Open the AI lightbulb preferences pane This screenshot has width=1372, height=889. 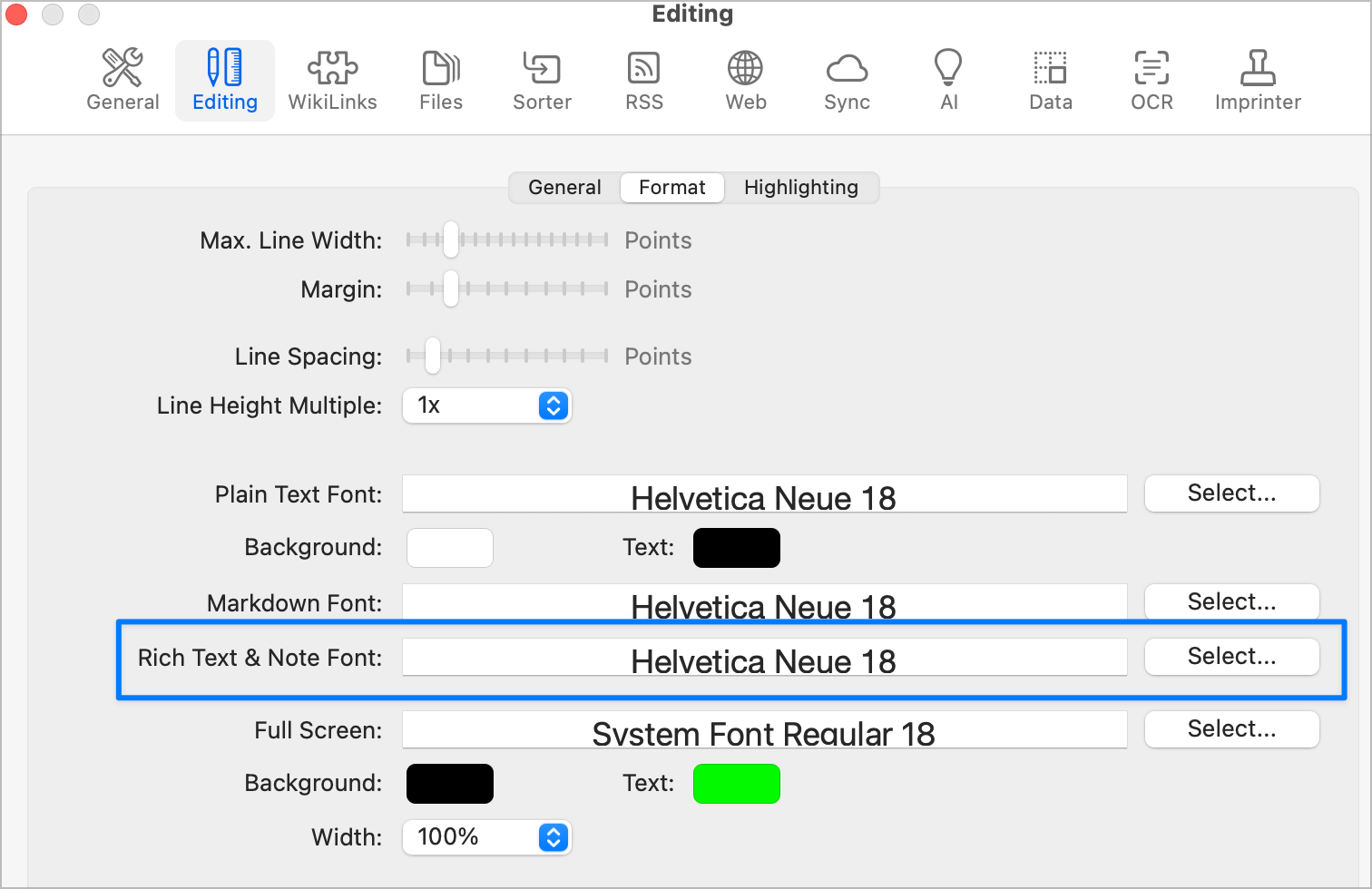948,81
